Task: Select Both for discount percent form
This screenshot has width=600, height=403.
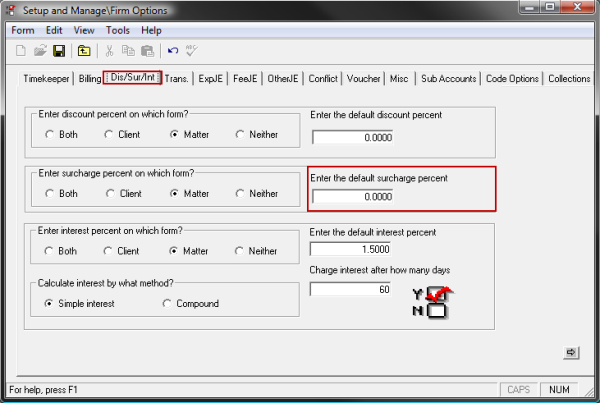Action: (51, 134)
